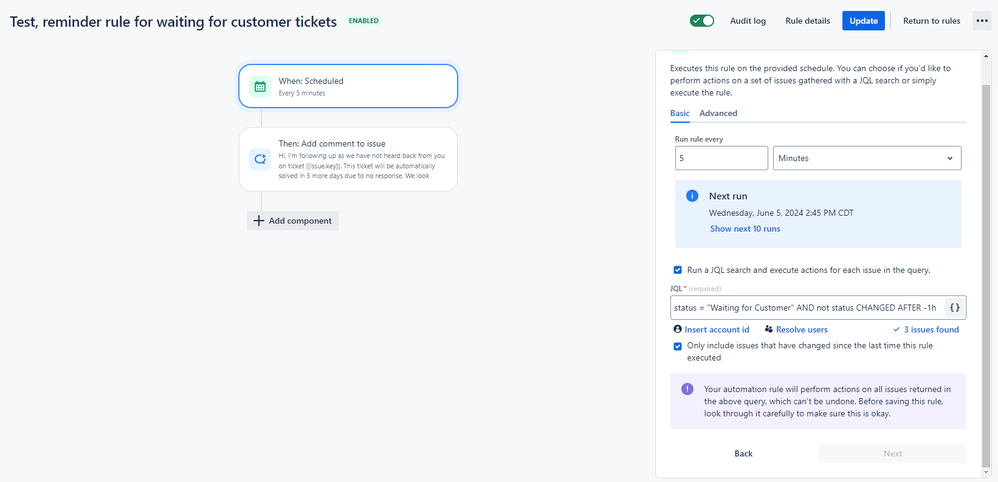998x482 pixels.
Task: Click the calendar icon on Scheduled trigger
Action: (260, 86)
